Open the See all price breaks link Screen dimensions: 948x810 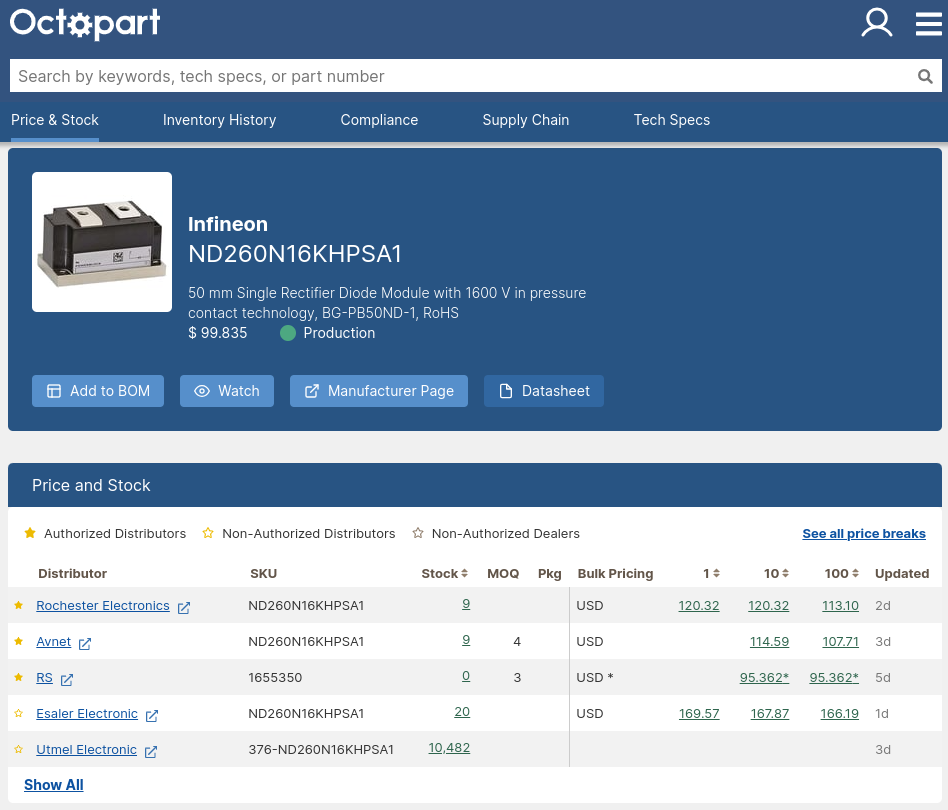tap(864, 533)
